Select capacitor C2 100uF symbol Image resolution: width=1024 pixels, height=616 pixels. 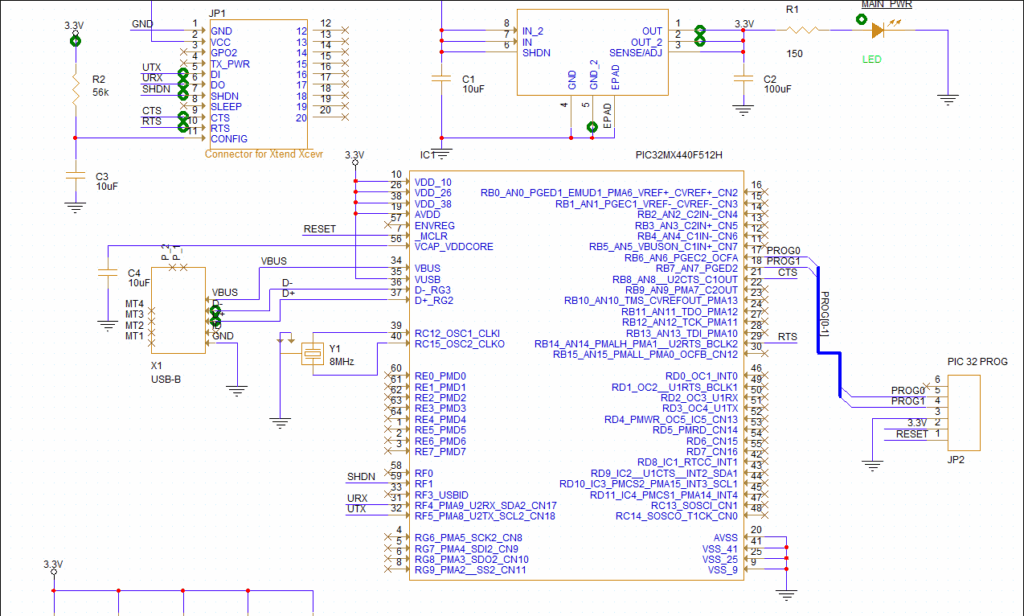pos(742,79)
